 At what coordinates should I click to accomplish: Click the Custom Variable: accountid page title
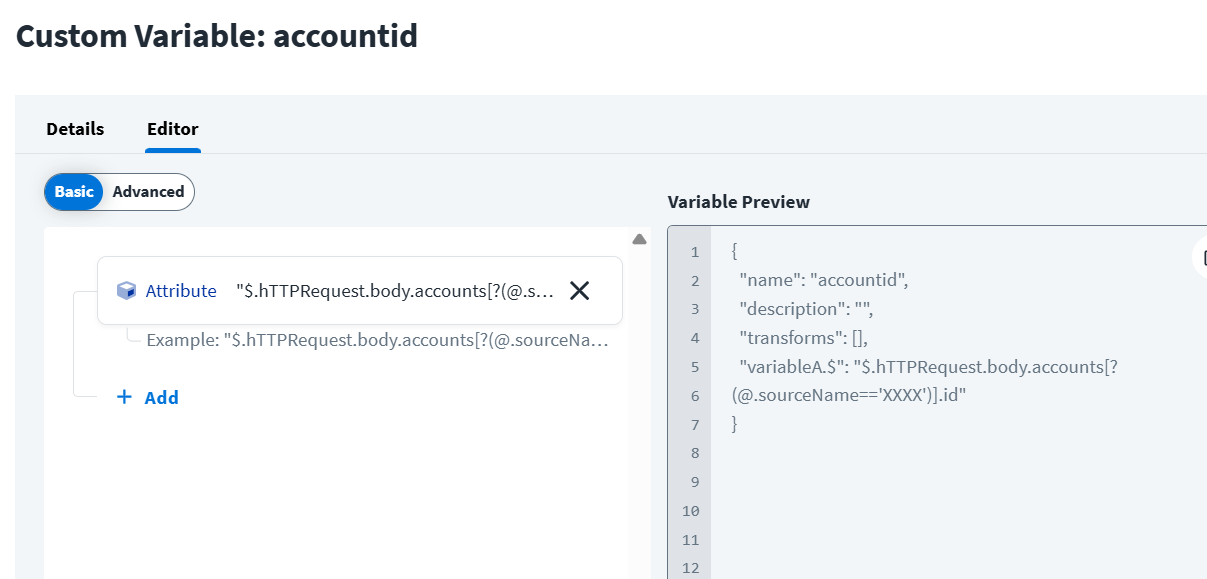click(x=217, y=37)
